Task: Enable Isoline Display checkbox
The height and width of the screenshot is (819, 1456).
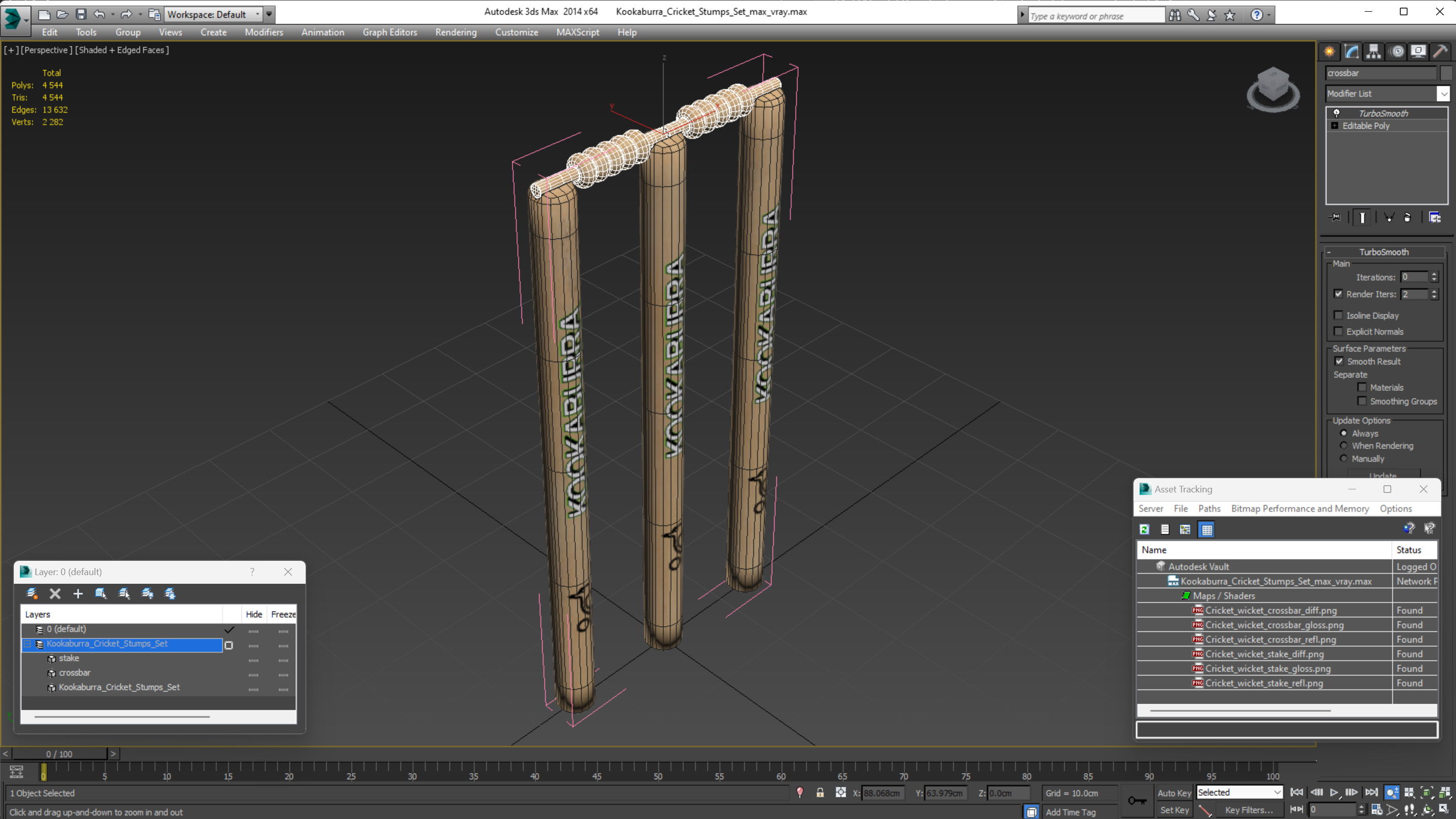Action: pyautogui.click(x=1338, y=315)
